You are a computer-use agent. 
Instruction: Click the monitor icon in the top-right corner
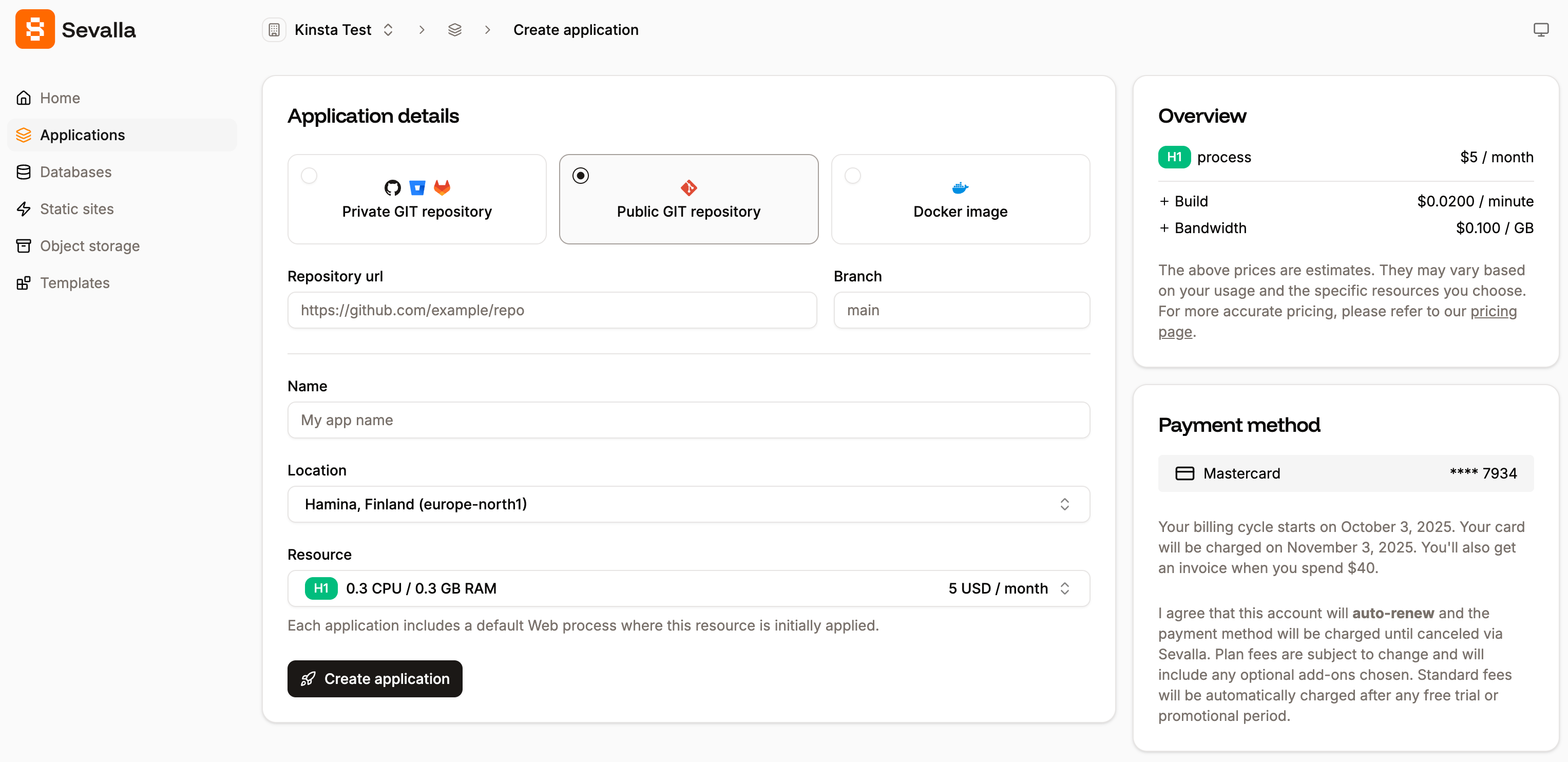click(1541, 29)
